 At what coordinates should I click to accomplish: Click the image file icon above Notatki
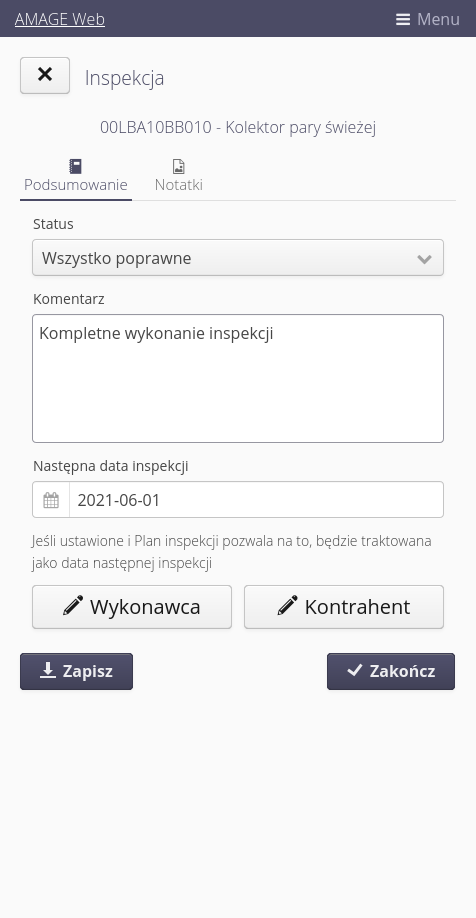179,166
